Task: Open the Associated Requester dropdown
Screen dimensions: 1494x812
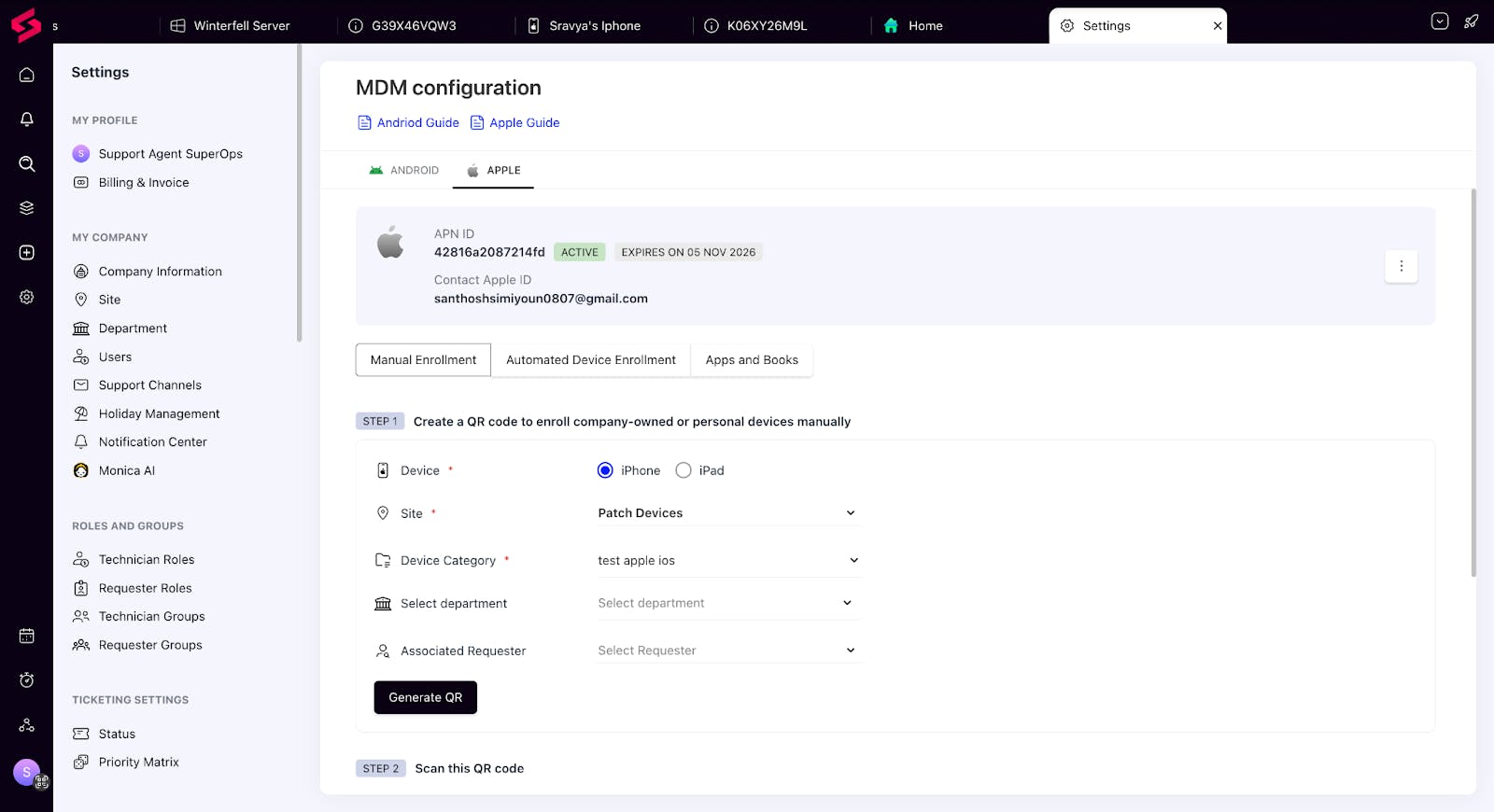Action: click(x=727, y=651)
